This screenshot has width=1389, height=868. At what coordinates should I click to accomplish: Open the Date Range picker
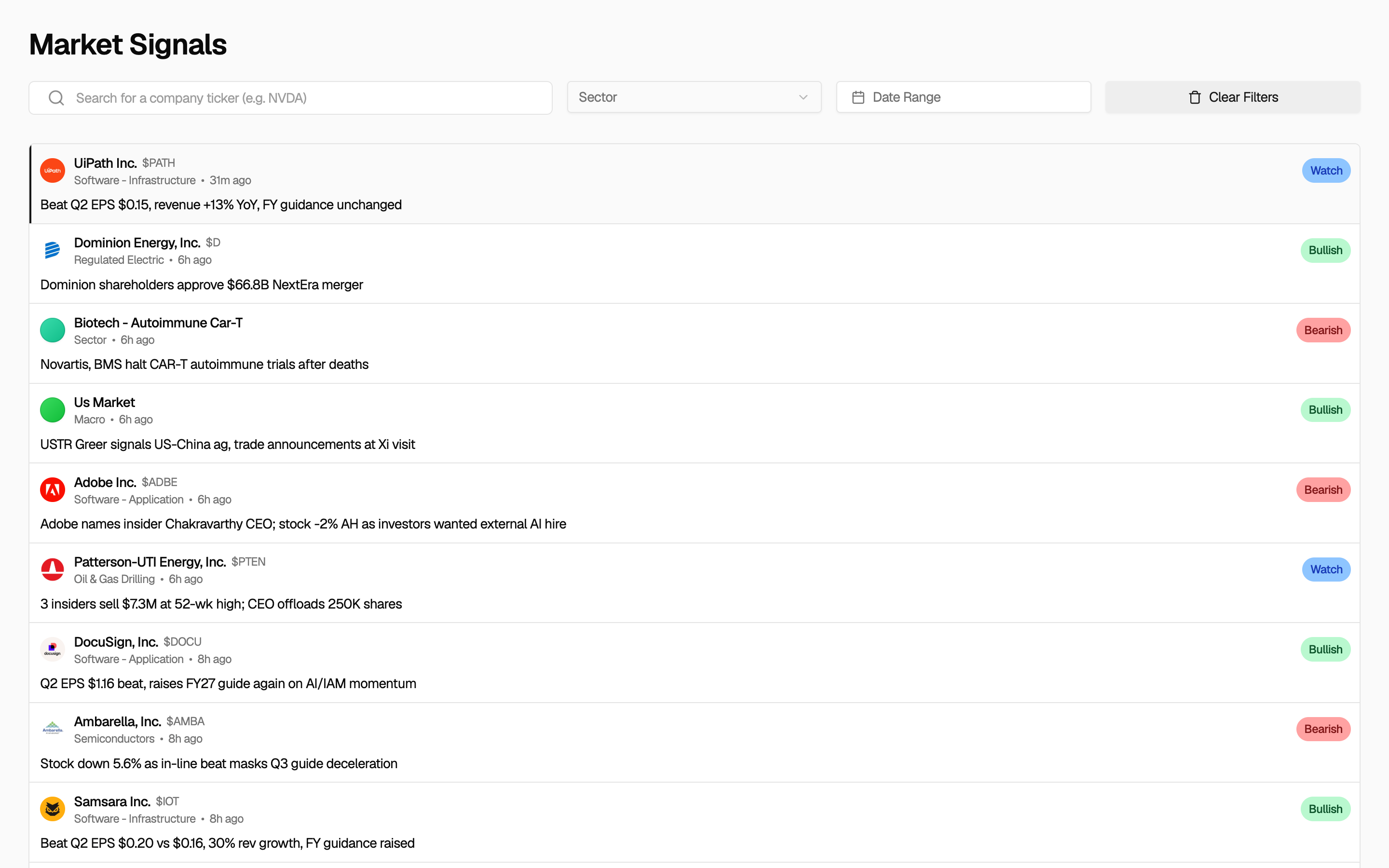click(x=963, y=97)
